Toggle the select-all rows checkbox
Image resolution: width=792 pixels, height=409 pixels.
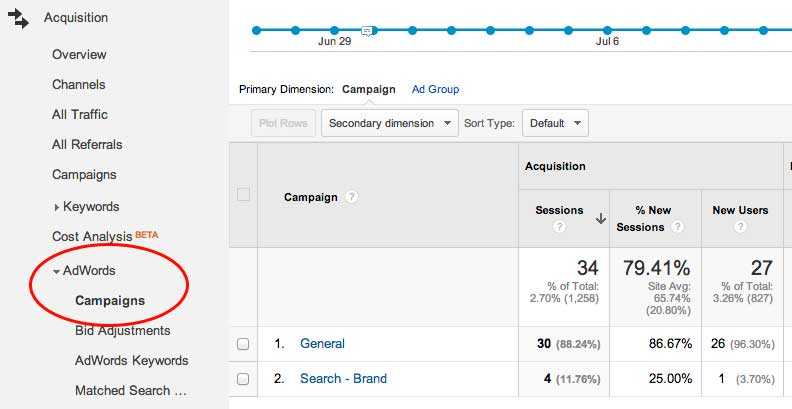pos(243,195)
